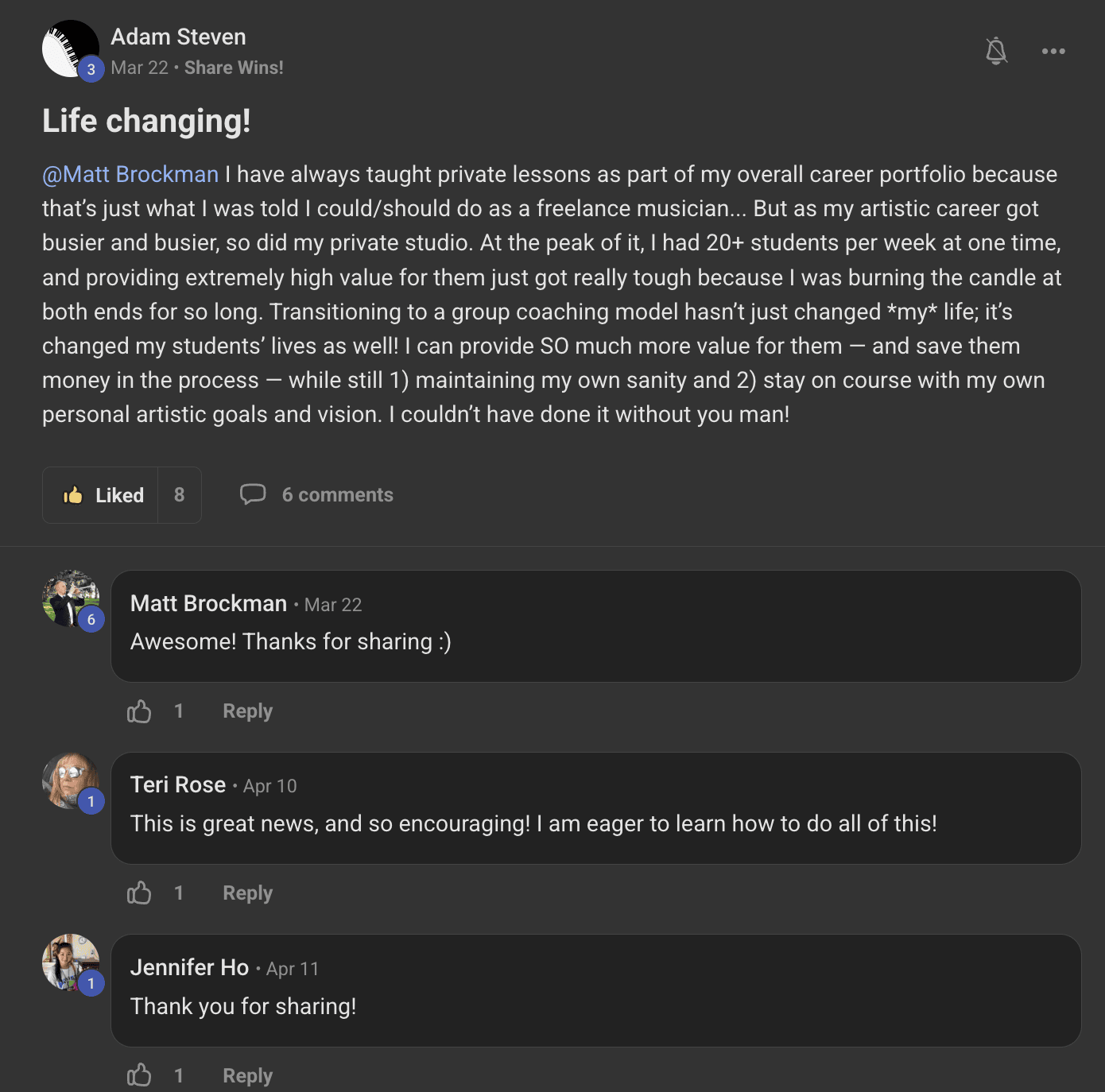Reply to Jennifer Ho's comment

coord(247,1075)
